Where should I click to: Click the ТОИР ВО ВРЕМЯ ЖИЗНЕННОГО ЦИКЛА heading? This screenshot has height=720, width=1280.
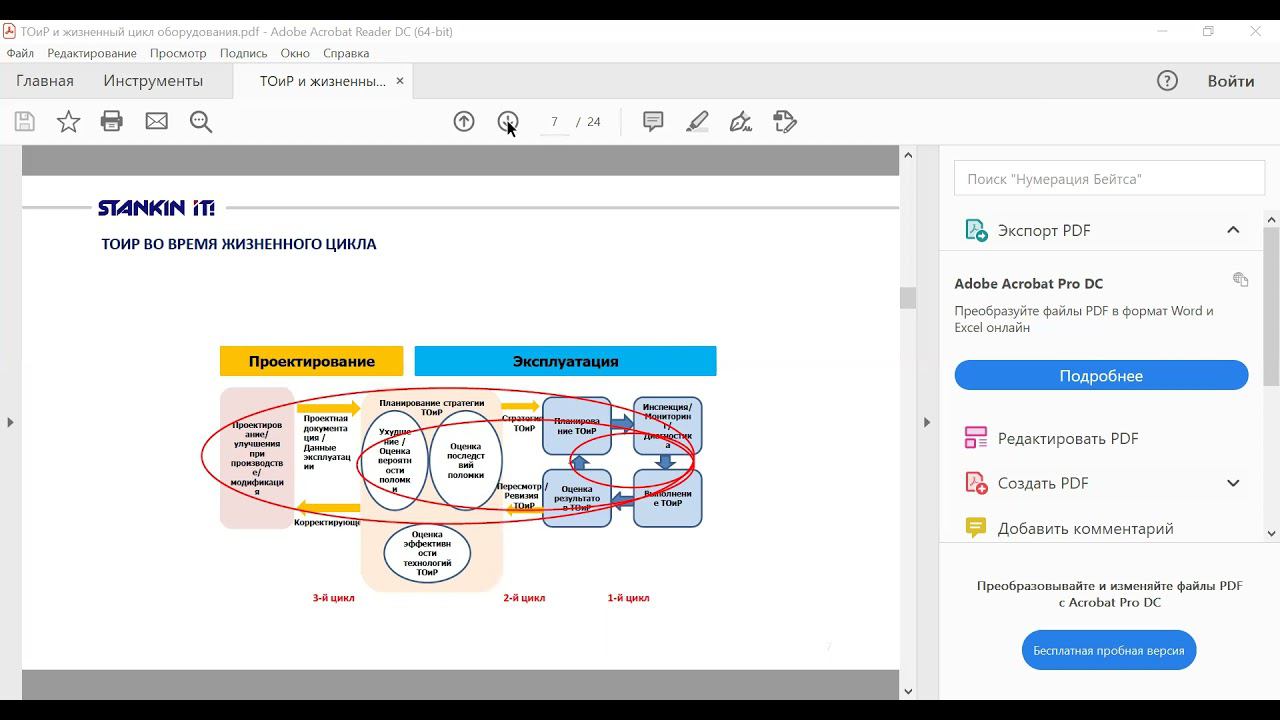point(239,244)
